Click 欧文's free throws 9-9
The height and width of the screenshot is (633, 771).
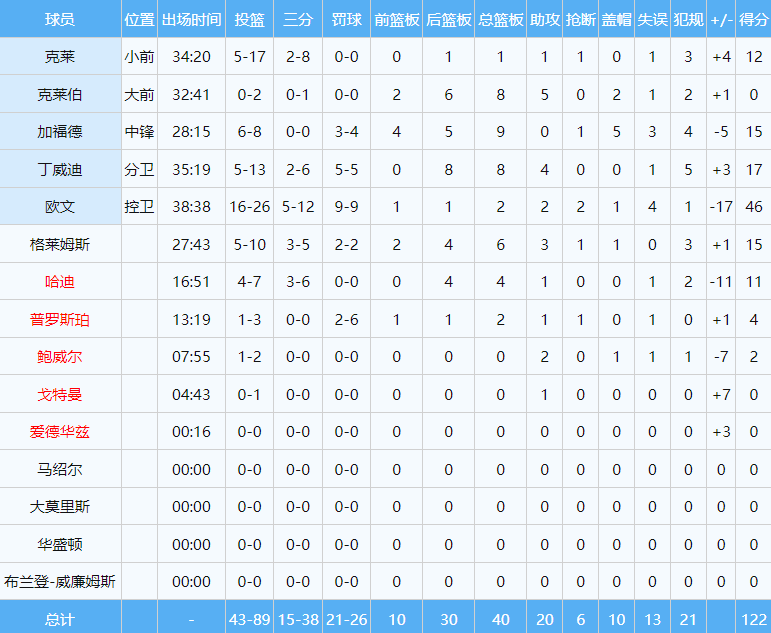pyautogui.click(x=347, y=207)
